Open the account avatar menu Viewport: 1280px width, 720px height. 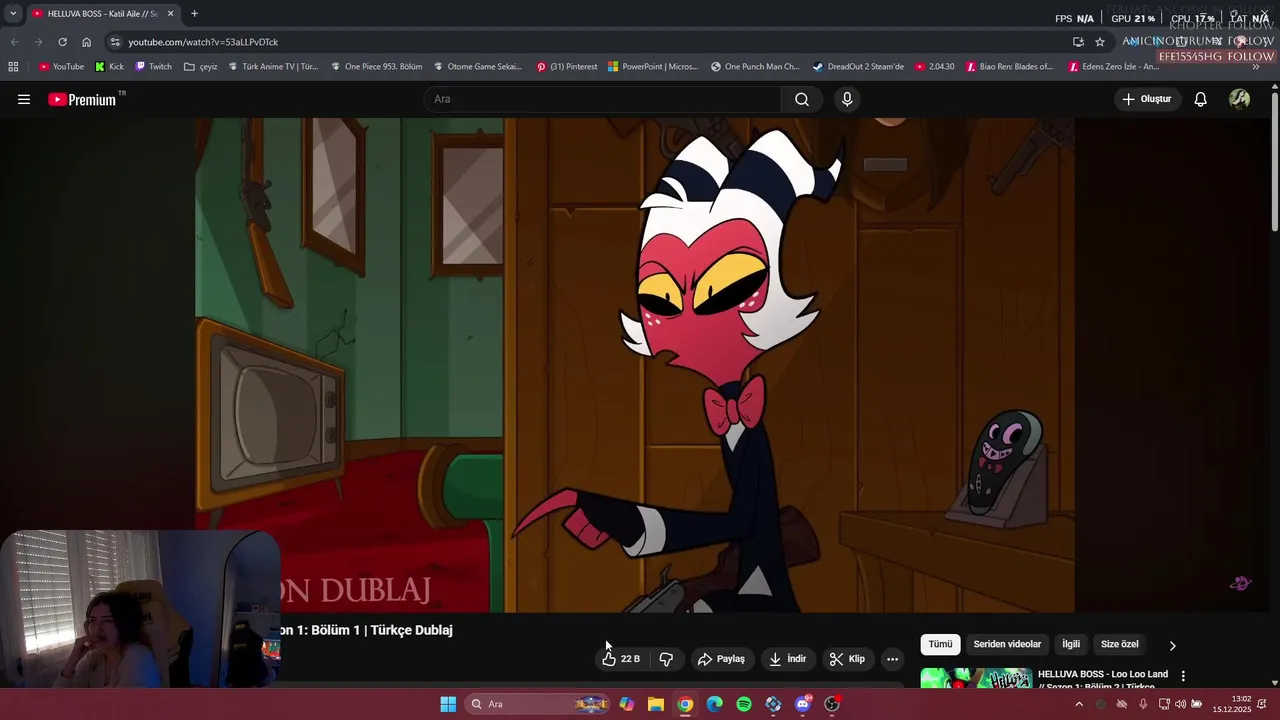point(1240,99)
